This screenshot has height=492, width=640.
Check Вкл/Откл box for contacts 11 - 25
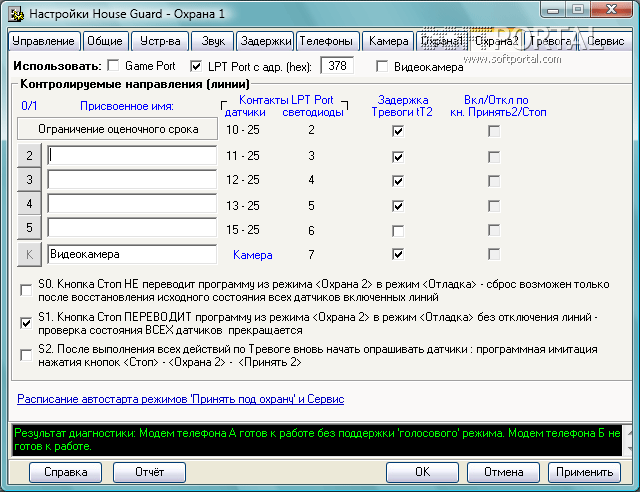tap(494, 157)
